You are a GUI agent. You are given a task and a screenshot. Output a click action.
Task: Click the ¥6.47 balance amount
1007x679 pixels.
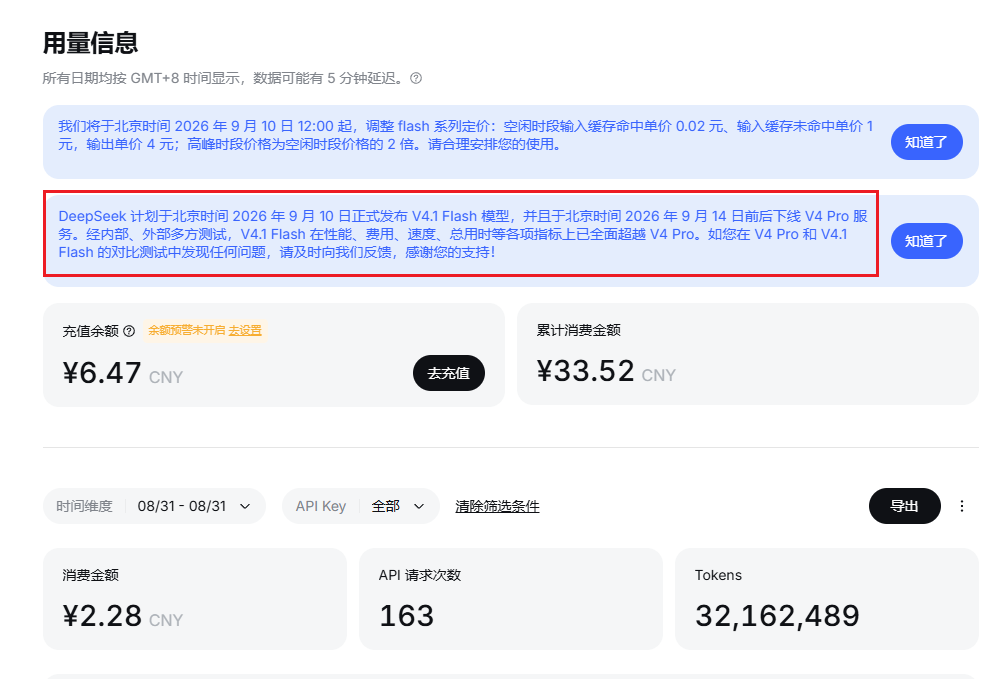click(102, 373)
